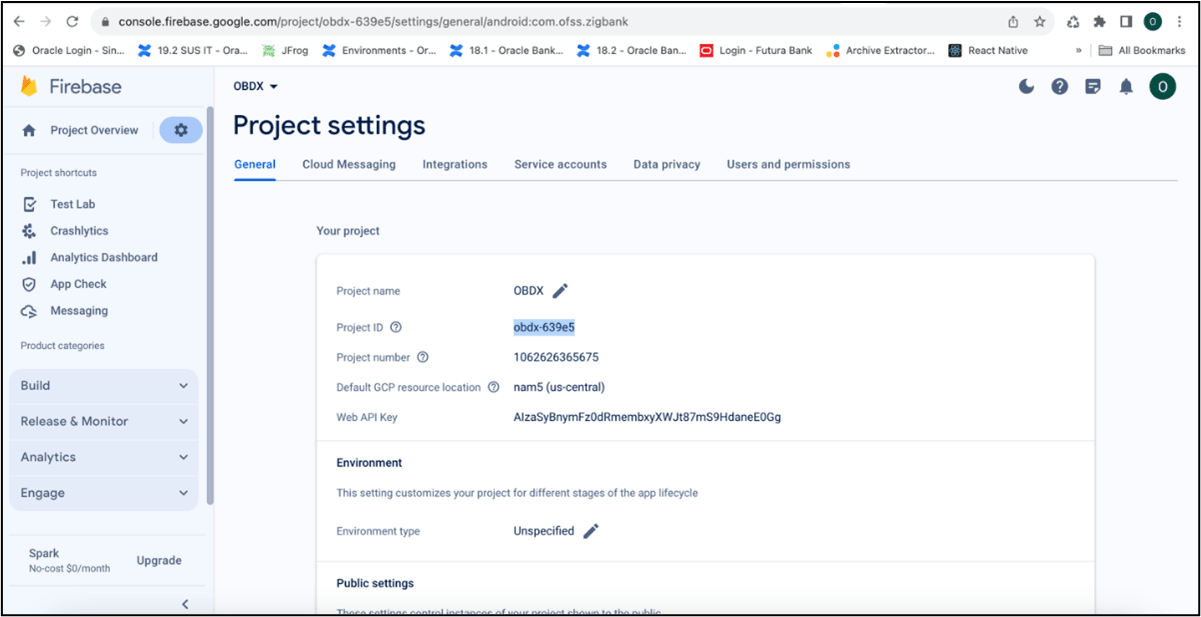Expand the Build category
This screenshot has width=1201, height=617.
pos(104,385)
